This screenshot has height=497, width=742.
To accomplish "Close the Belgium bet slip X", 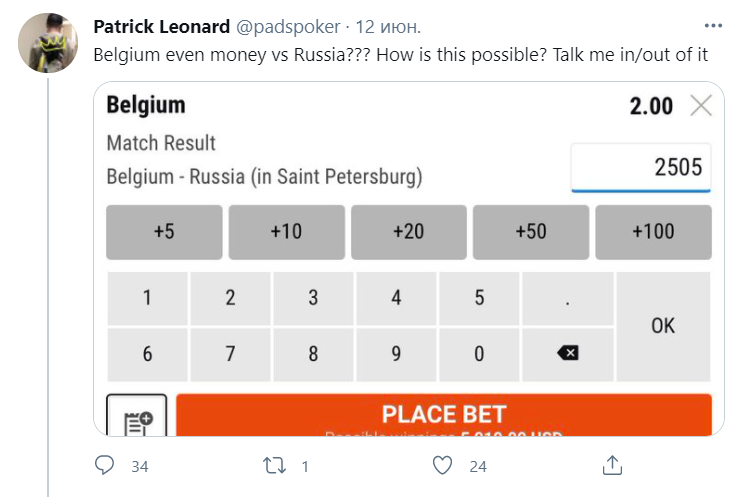I will click(x=701, y=105).
